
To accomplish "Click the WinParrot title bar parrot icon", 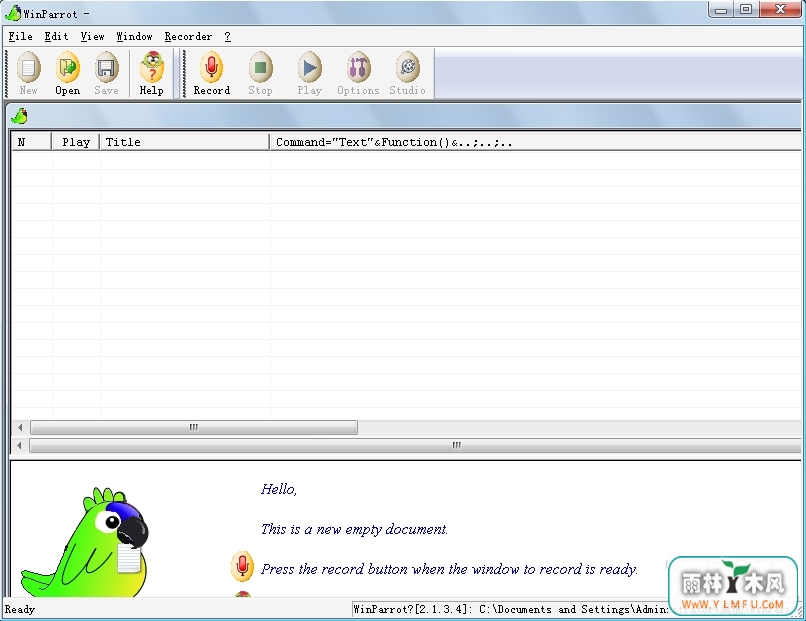I will (x=13, y=13).
